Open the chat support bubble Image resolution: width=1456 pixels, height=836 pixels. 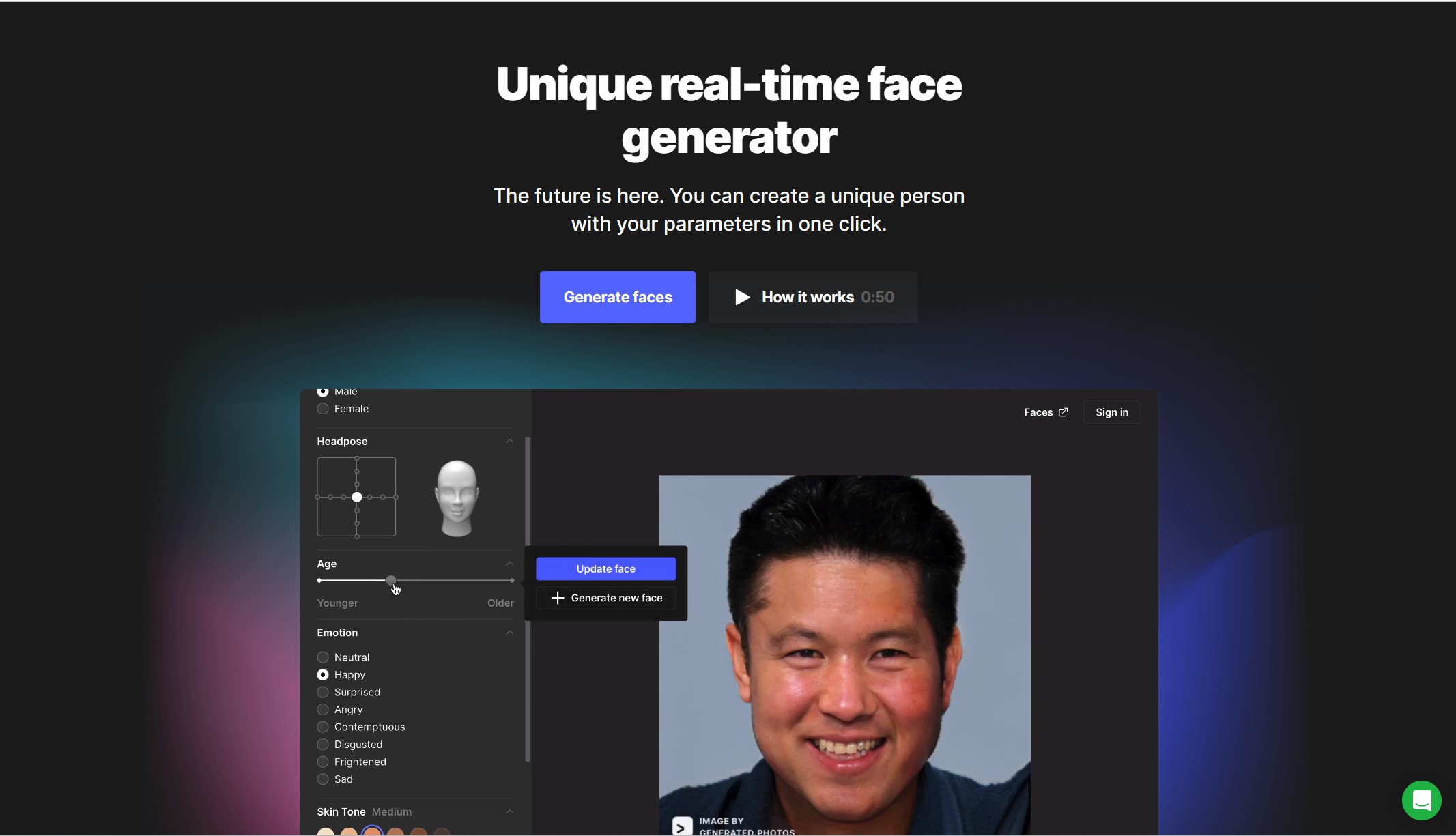1421,800
